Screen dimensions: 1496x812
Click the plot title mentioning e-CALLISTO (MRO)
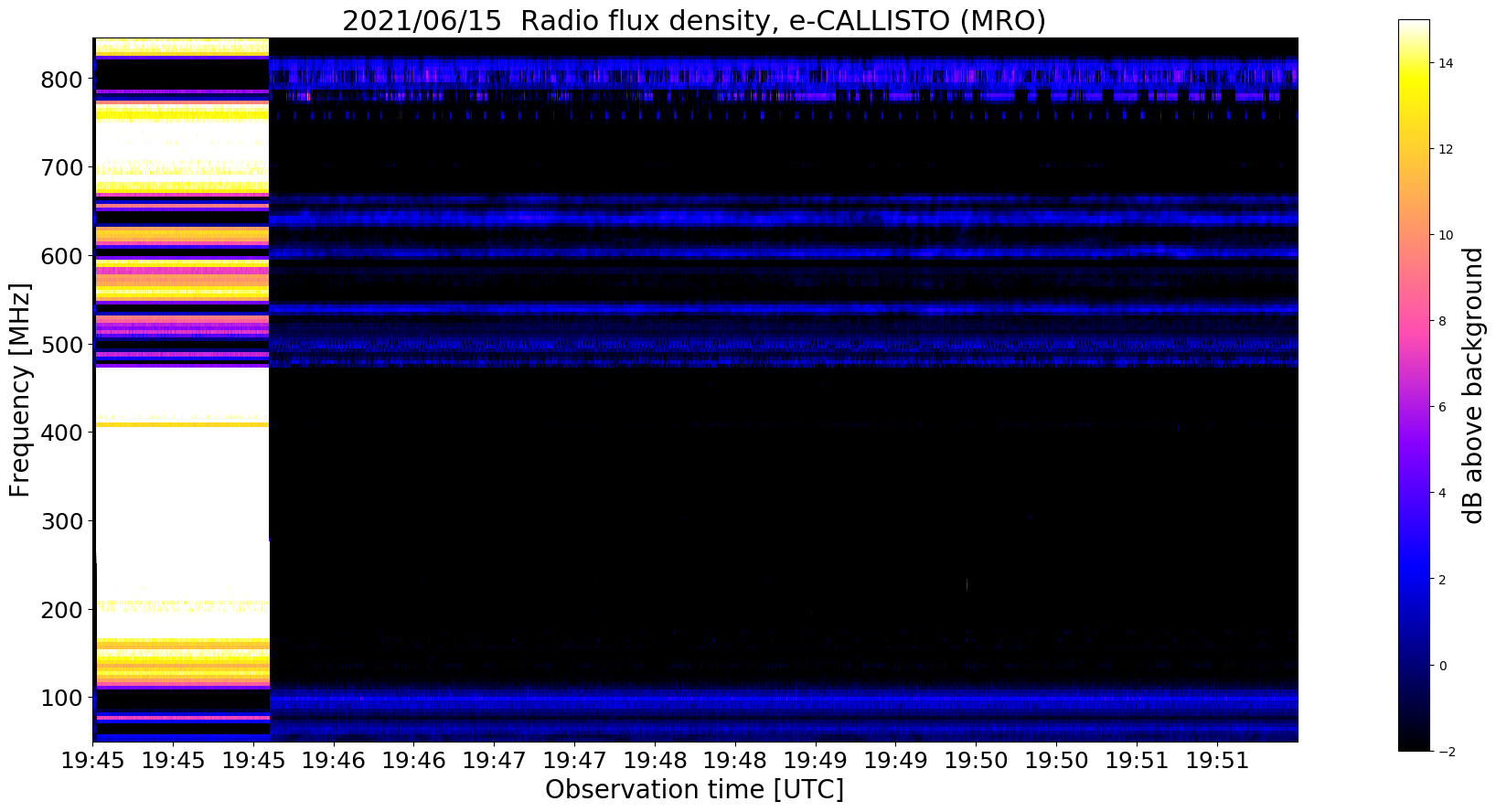(x=694, y=20)
